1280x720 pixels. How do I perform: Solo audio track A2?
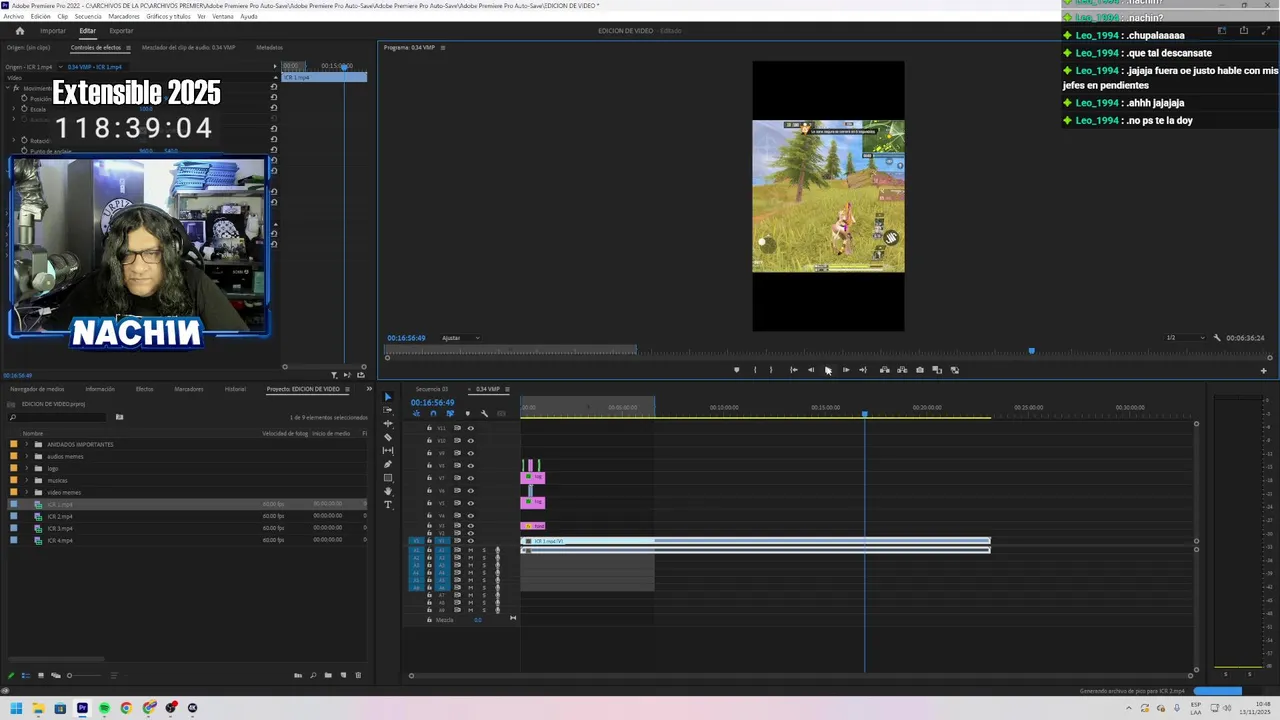click(x=484, y=558)
